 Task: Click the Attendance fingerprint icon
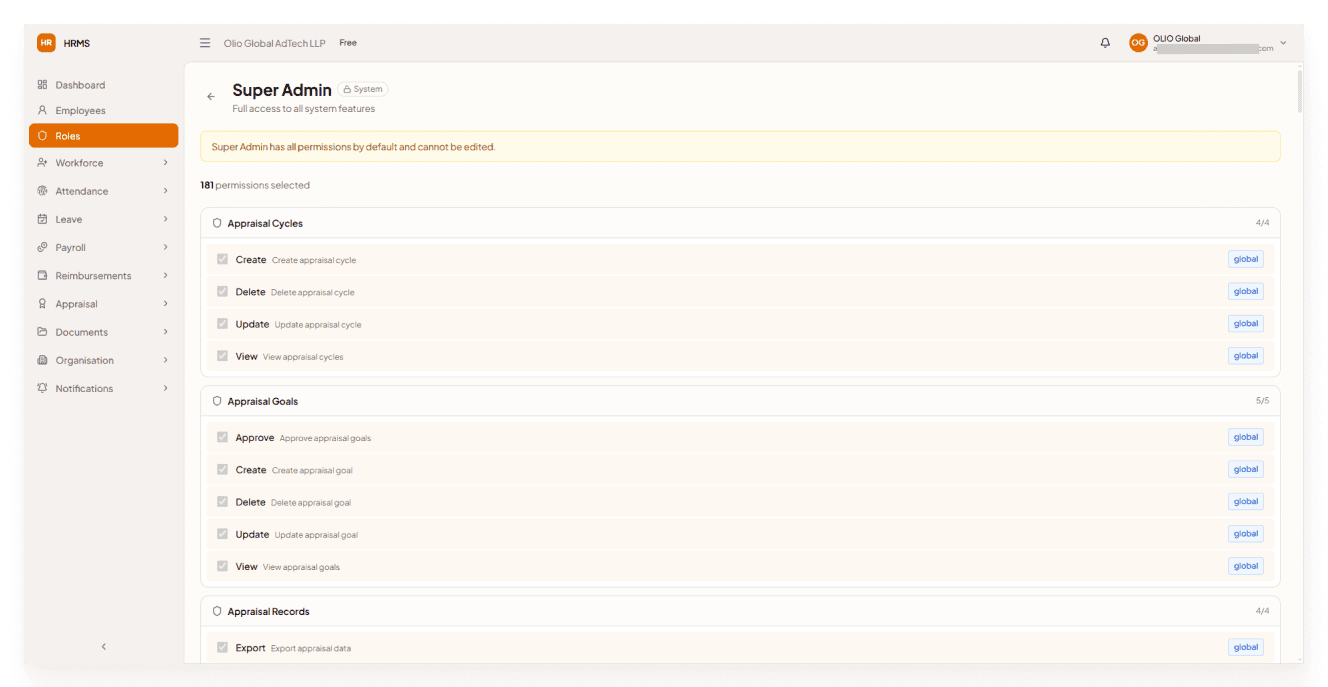(x=42, y=191)
